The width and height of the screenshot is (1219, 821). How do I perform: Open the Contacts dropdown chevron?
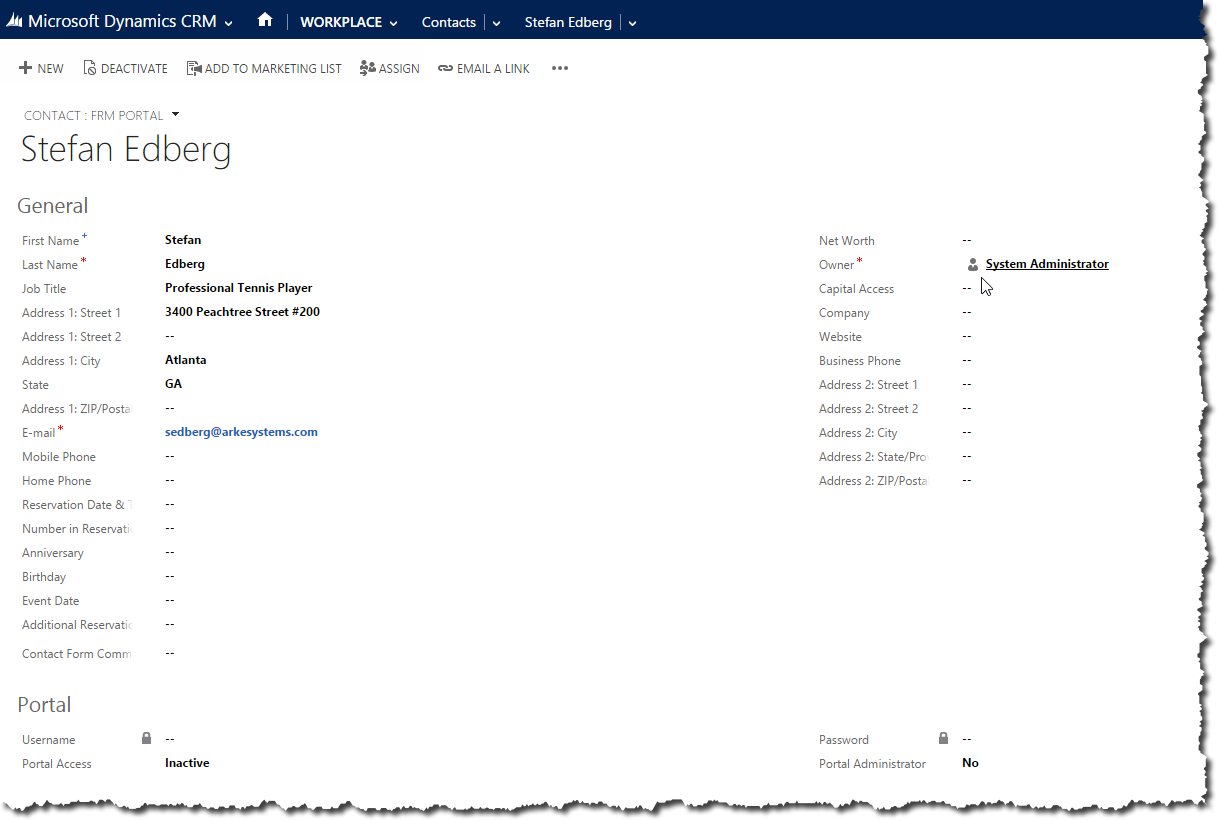497,23
